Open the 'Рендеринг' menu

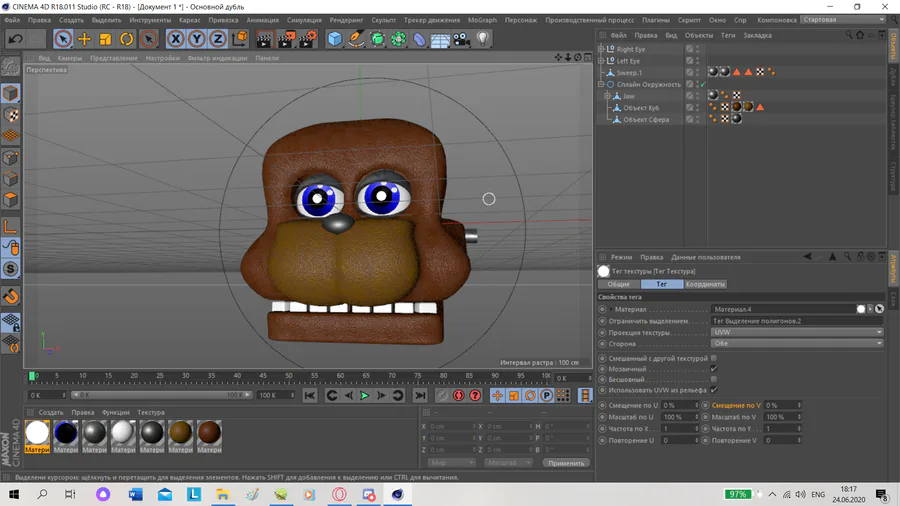[346, 20]
